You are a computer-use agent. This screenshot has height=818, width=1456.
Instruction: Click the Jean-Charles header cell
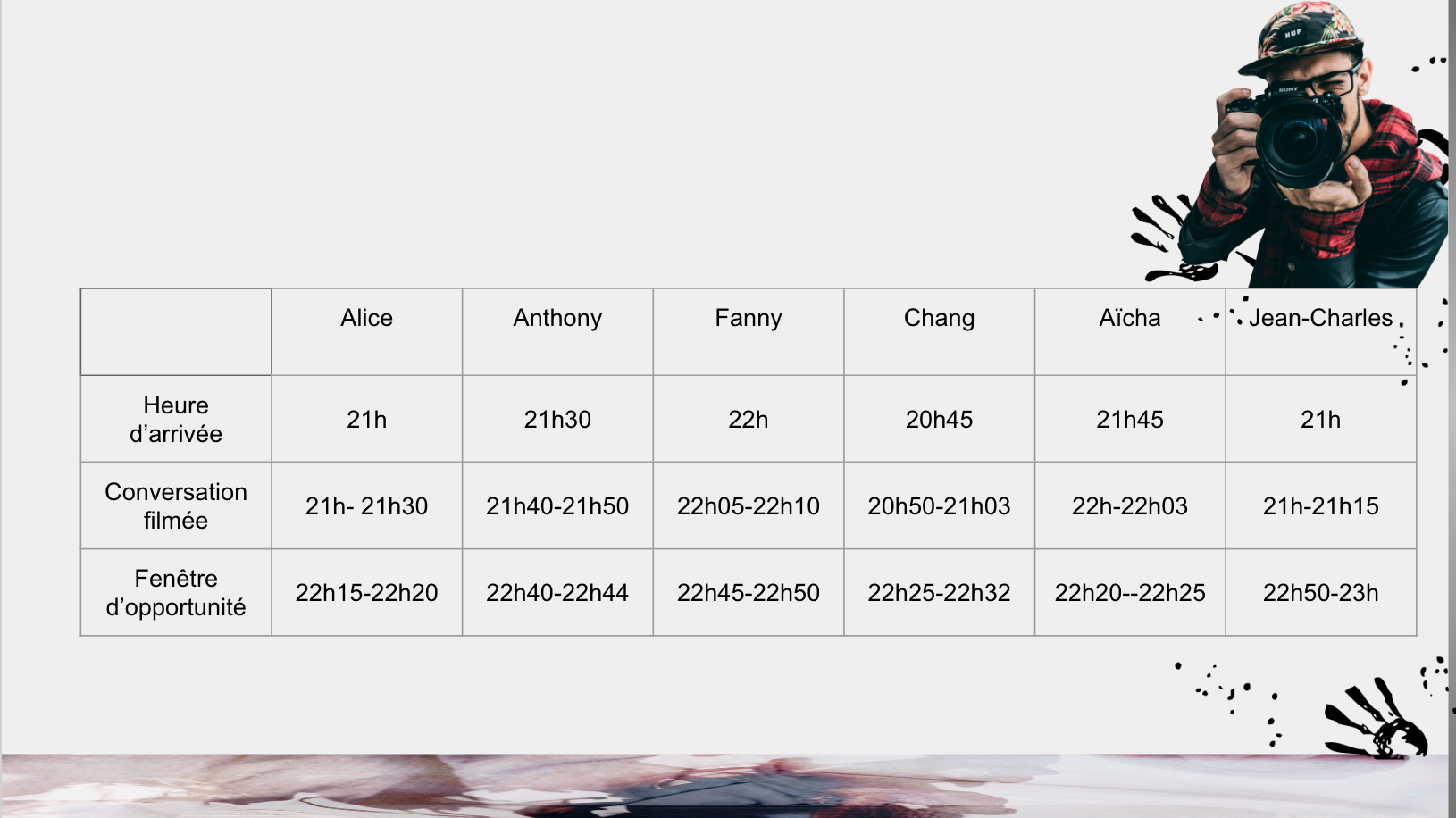1321,331
